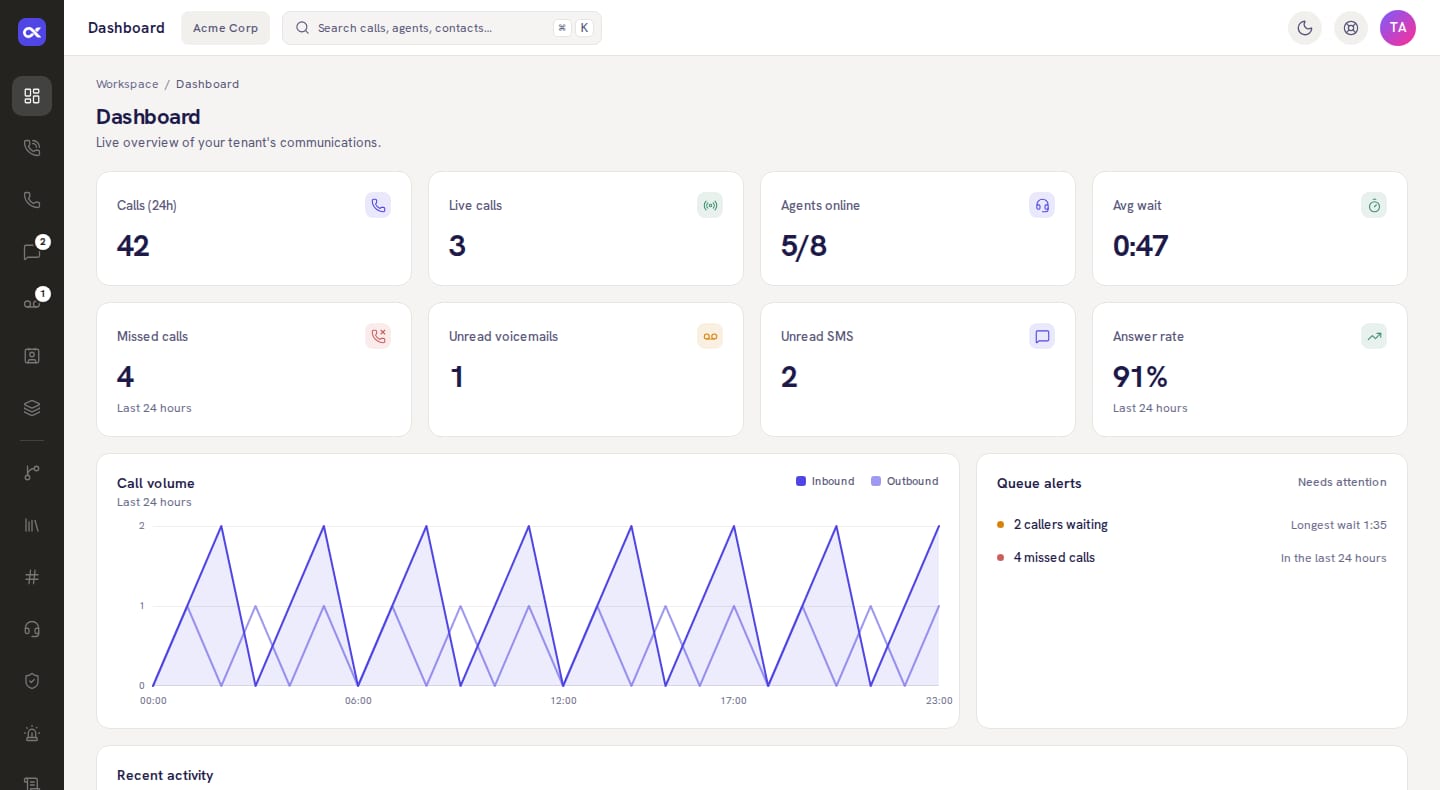This screenshot has width=1440, height=790.
Task: Click the Call volume chart title
Action: 156,483
